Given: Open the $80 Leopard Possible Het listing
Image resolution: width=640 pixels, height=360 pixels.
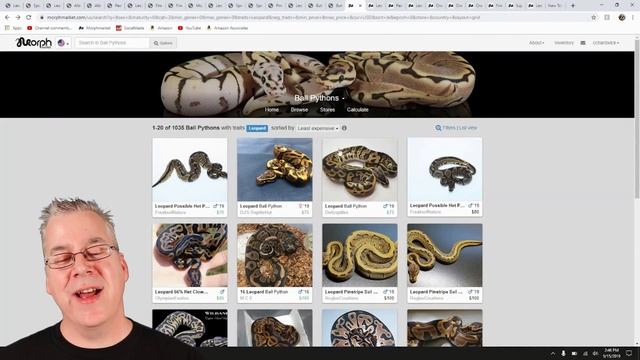Looking at the screenshot, I should pos(444,169).
